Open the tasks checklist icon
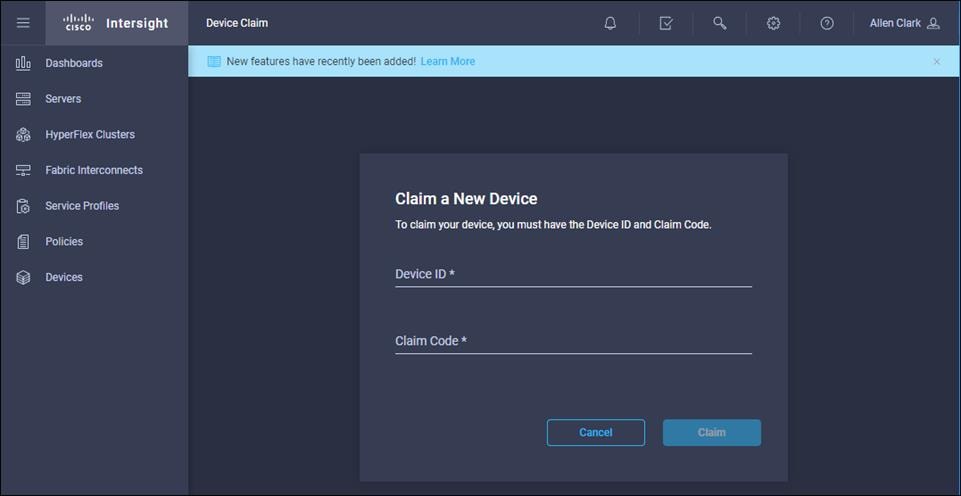Image resolution: width=961 pixels, height=496 pixels. pos(666,23)
